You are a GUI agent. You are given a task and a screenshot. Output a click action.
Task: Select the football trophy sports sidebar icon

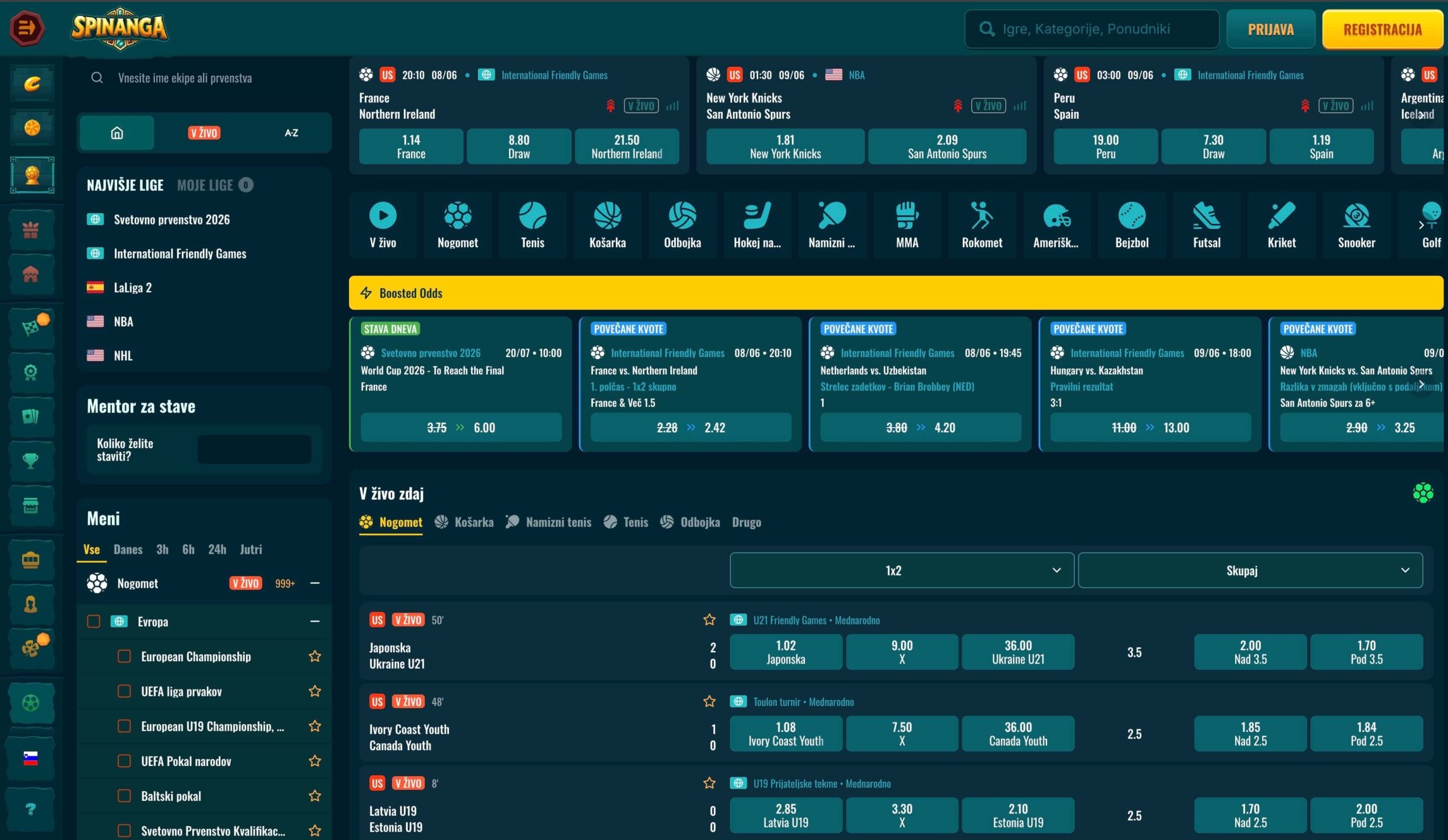(x=32, y=175)
